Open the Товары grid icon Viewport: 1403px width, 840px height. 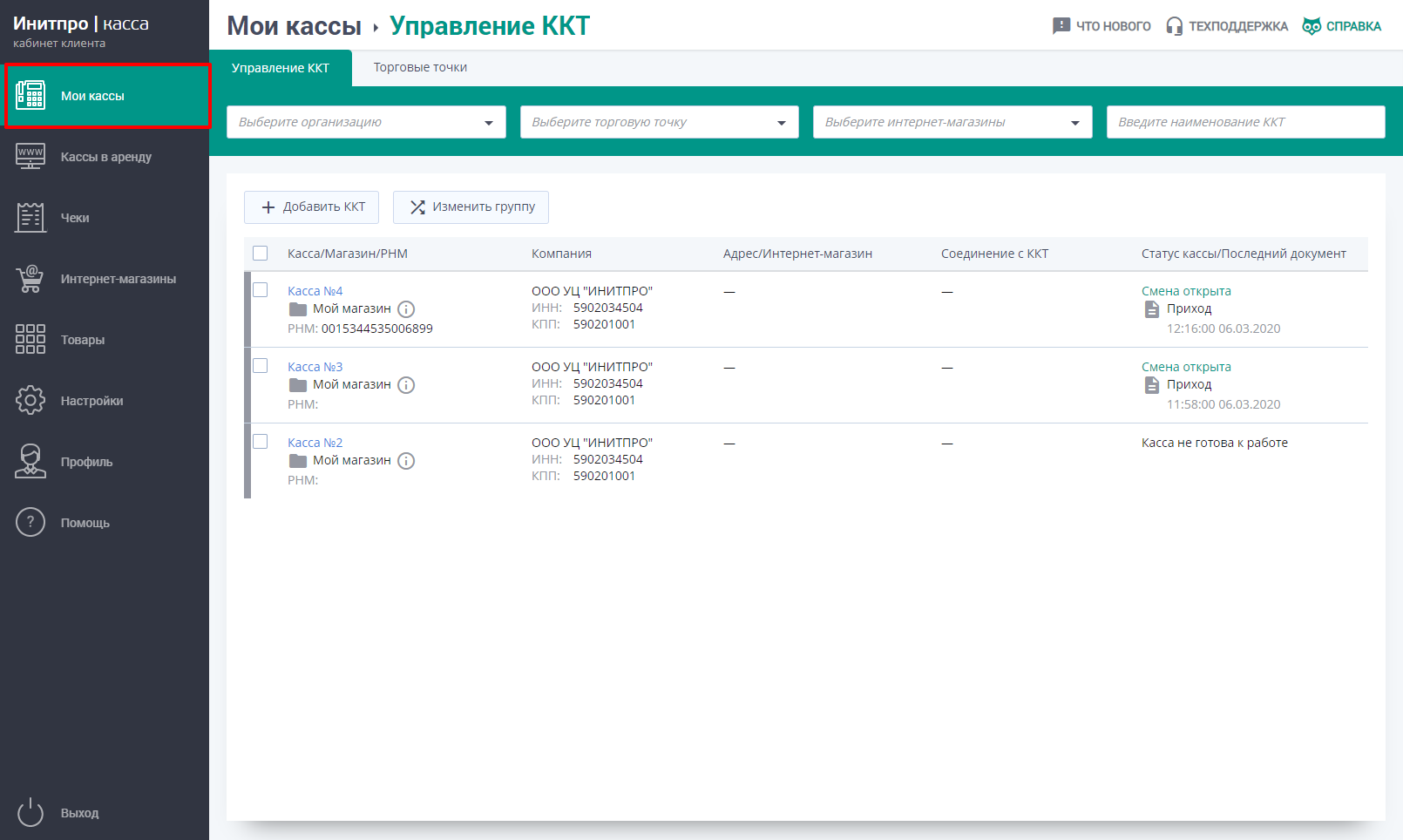pyautogui.click(x=30, y=339)
